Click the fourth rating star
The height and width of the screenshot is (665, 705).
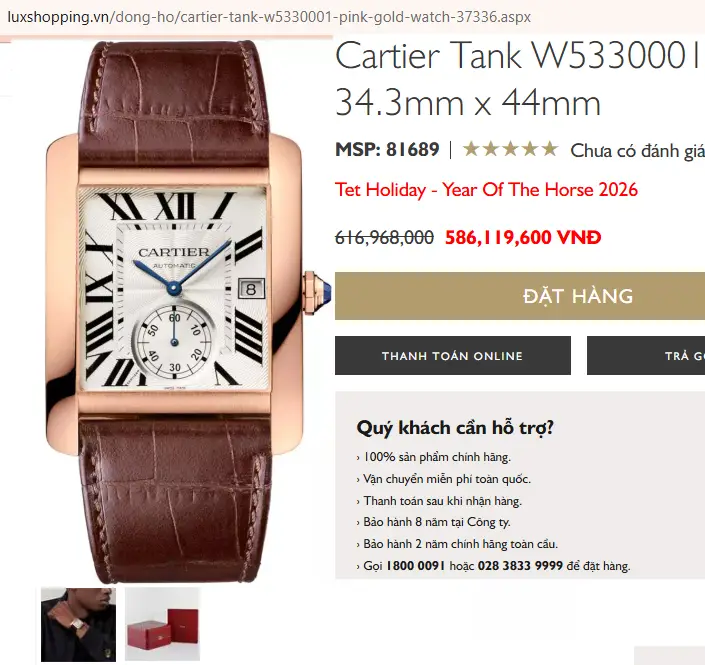coord(530,149)
